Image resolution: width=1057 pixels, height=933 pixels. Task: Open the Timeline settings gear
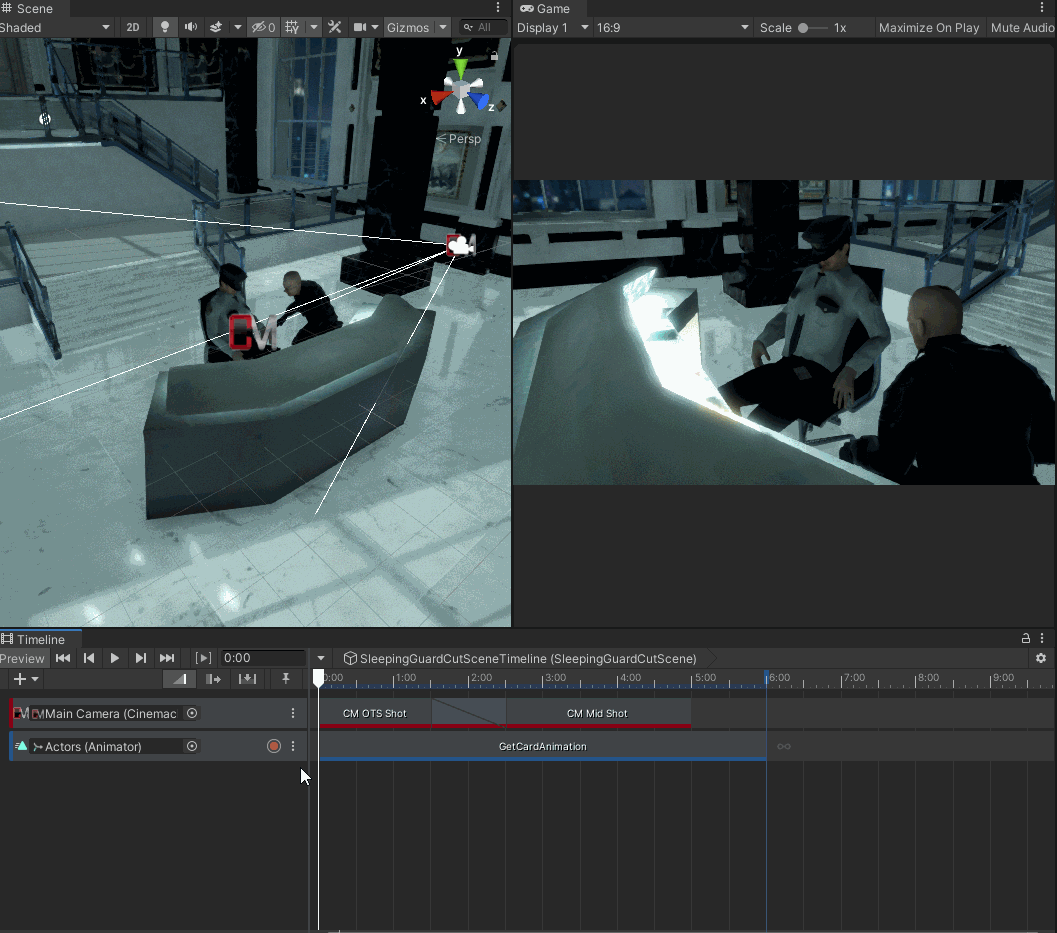[1041, 658]
